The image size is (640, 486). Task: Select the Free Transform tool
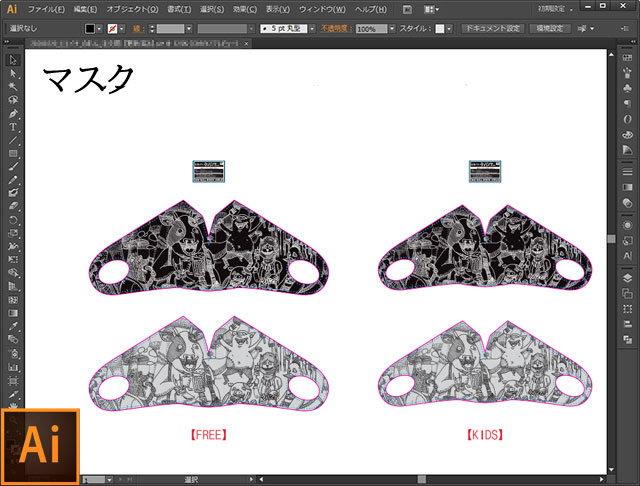pos(13,260)
